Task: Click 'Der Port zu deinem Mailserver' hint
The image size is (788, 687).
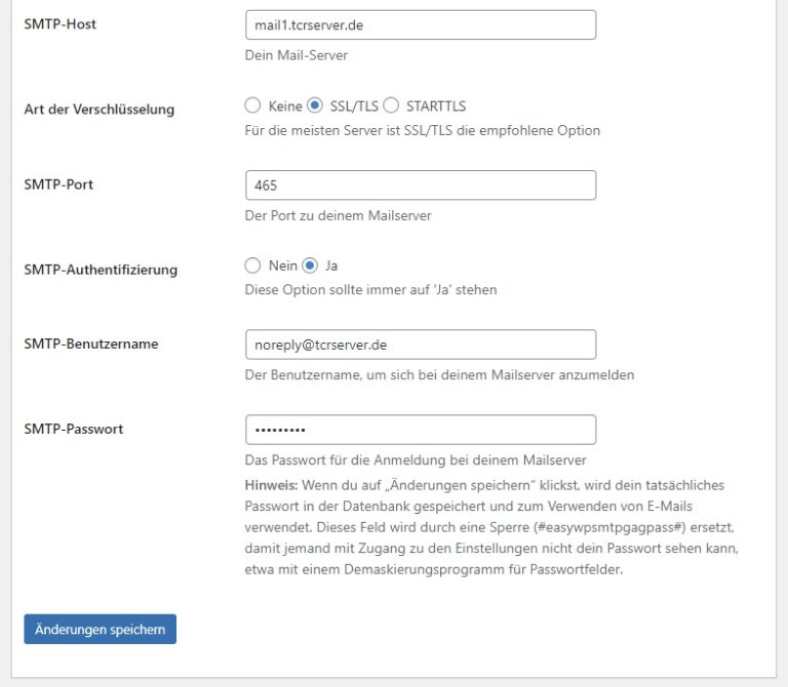Action: tap(338, 215)
